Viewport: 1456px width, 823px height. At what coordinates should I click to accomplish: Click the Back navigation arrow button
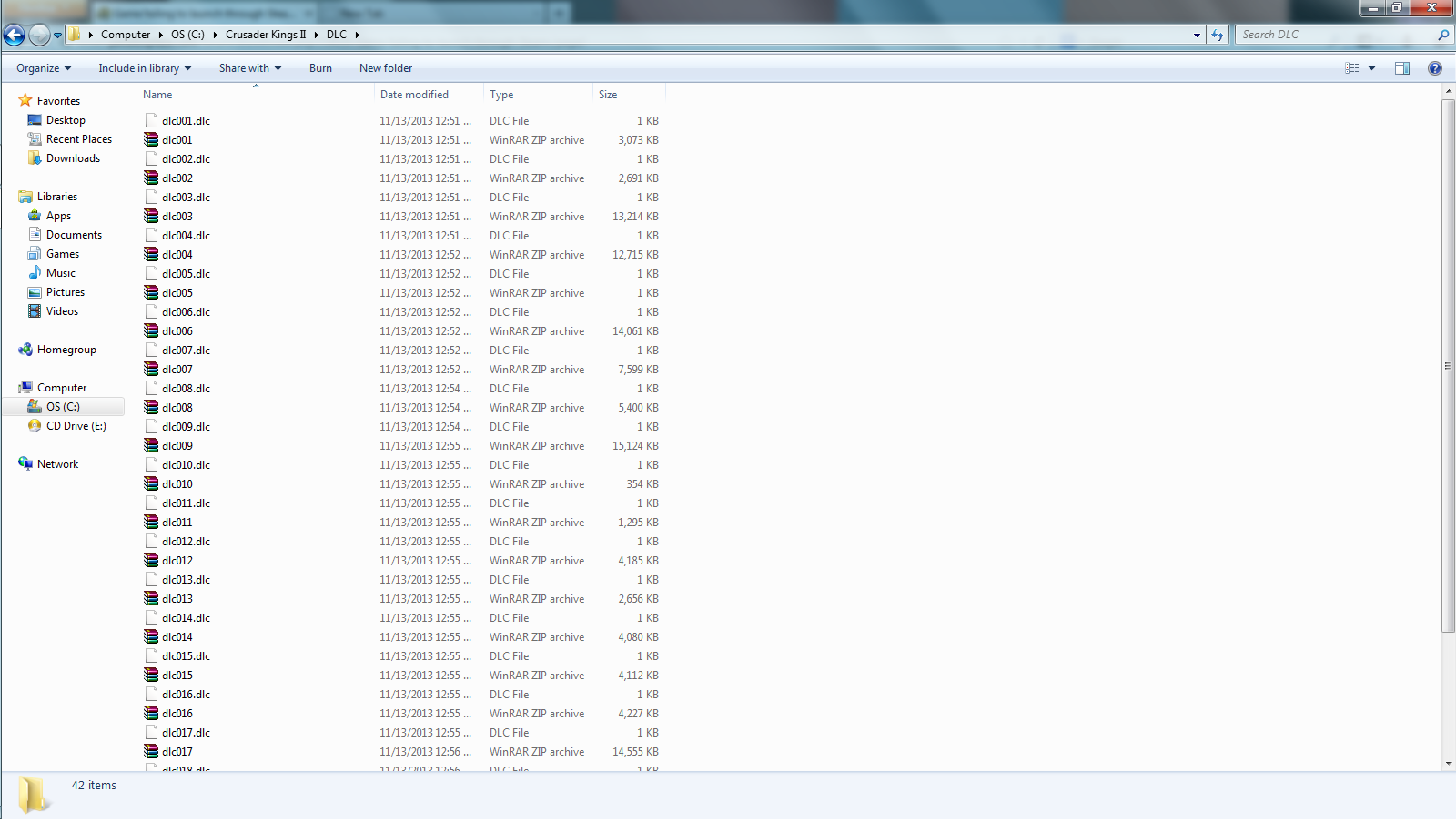pos(15,36)
